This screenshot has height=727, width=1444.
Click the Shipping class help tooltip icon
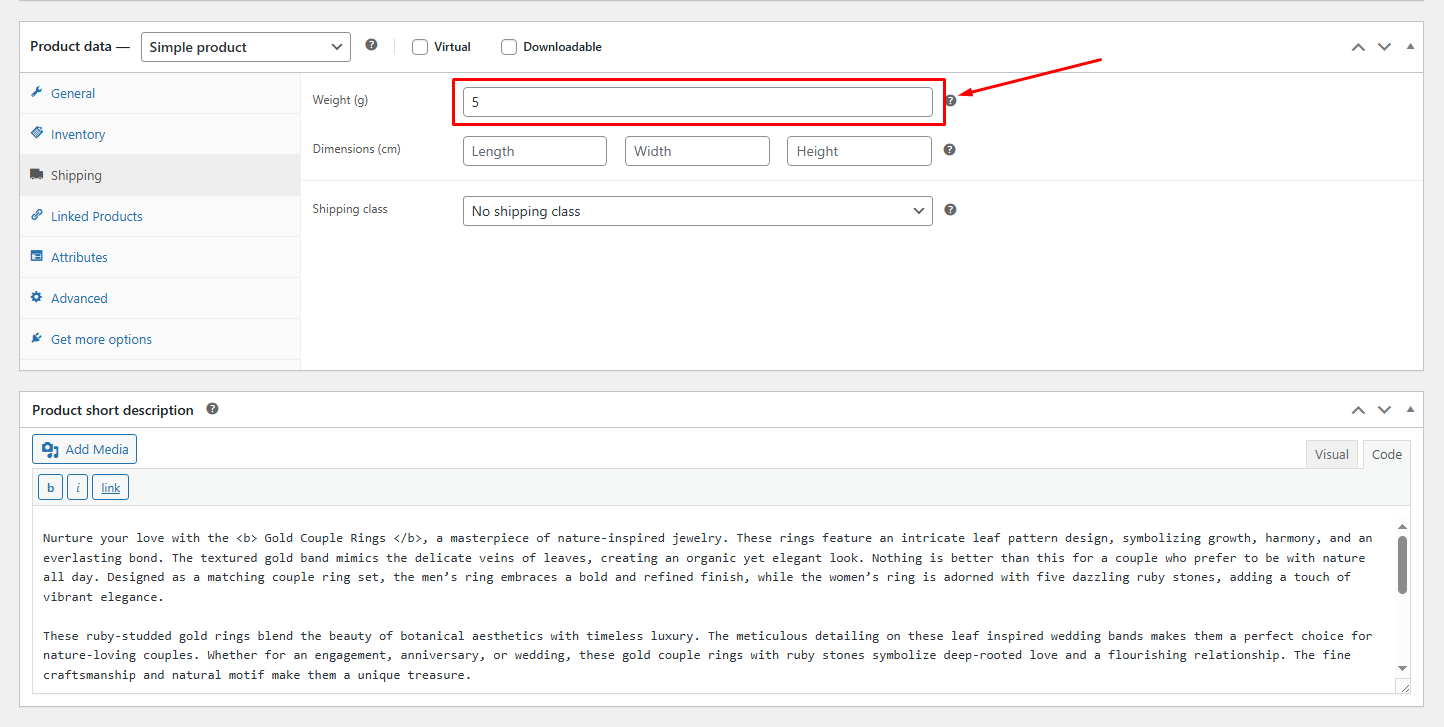tap(950, 210)
